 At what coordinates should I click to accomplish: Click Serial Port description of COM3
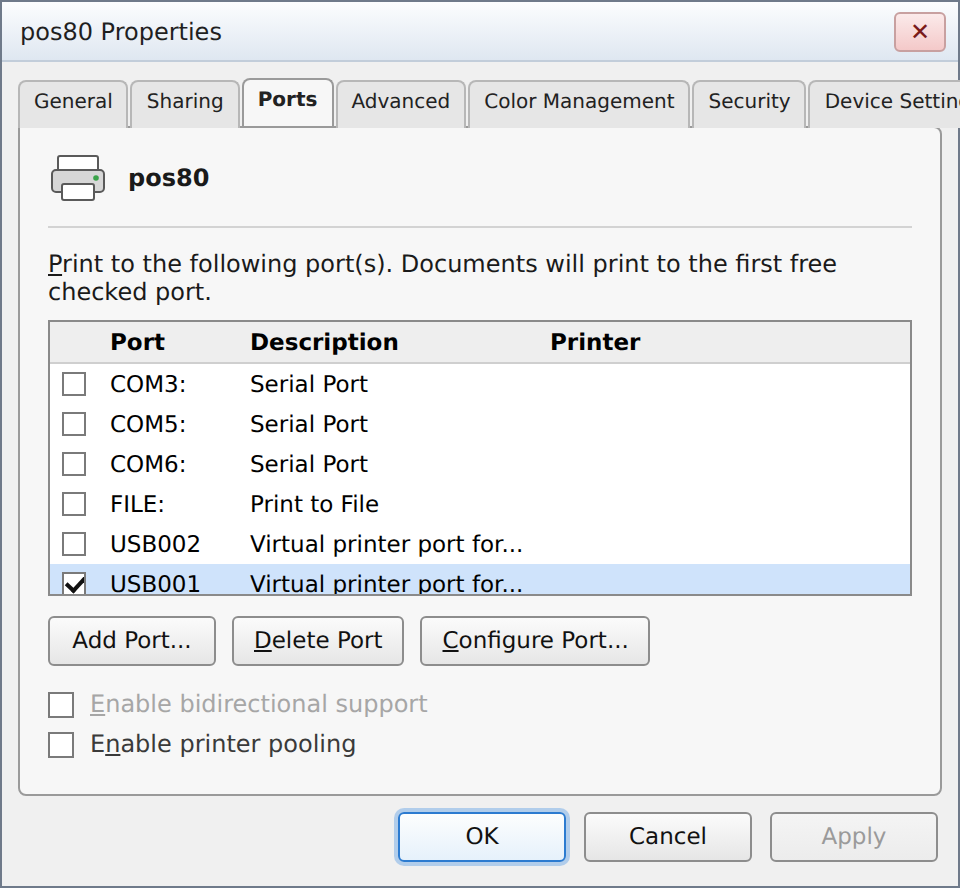coord(309,384)
